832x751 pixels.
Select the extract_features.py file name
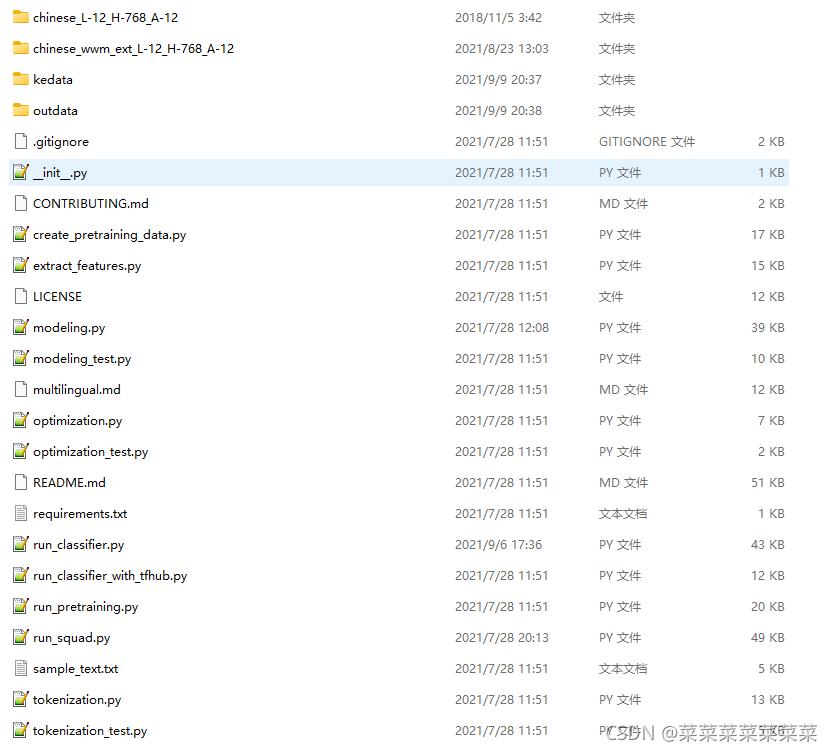(x=87, y=266)
